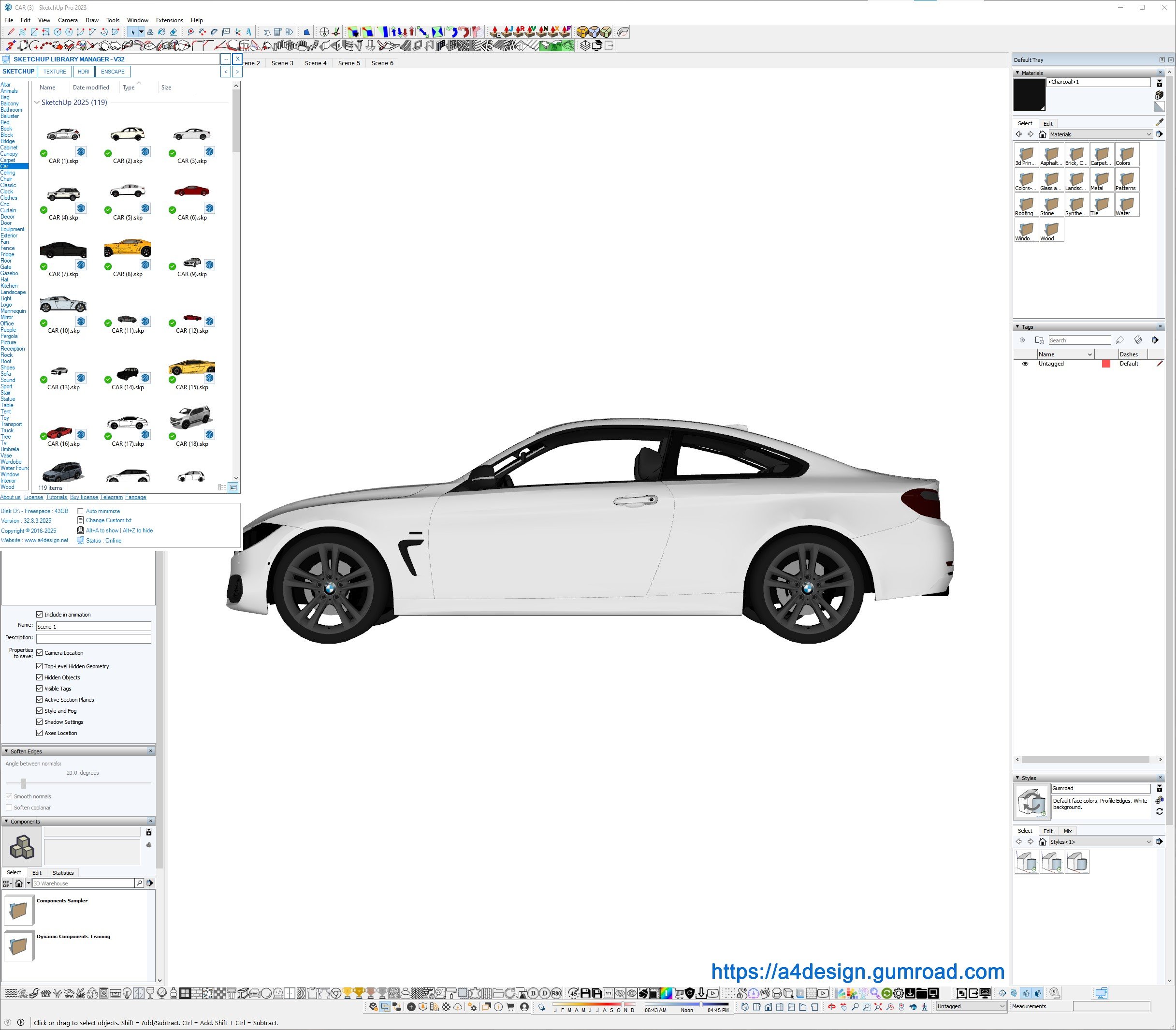This screenshot has height=1030, width=1176.
Task: Open the Styles<1> collection dropdown
Action: click(1148, 841)
